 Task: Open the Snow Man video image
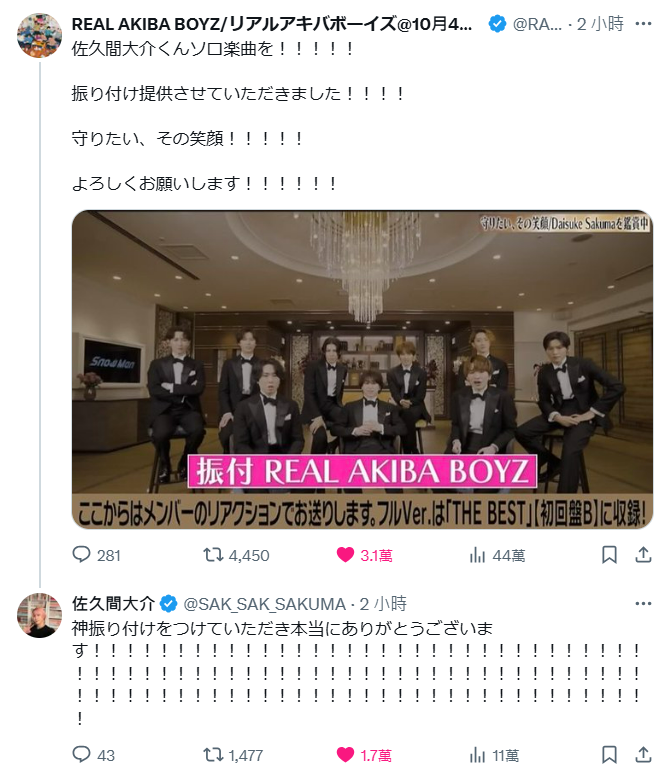click(x=362, y=370)
